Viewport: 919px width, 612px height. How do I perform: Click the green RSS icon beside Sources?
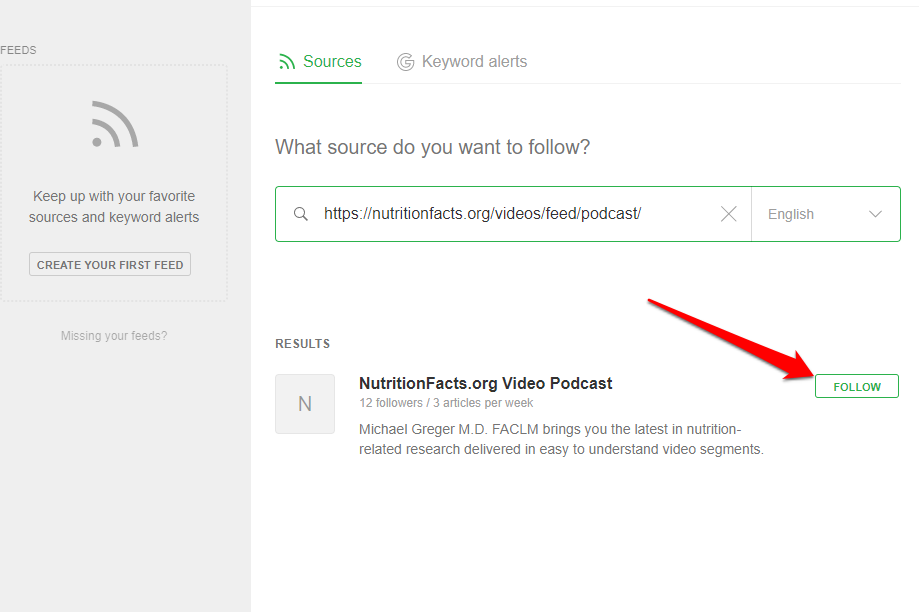[x=287, y=62]
